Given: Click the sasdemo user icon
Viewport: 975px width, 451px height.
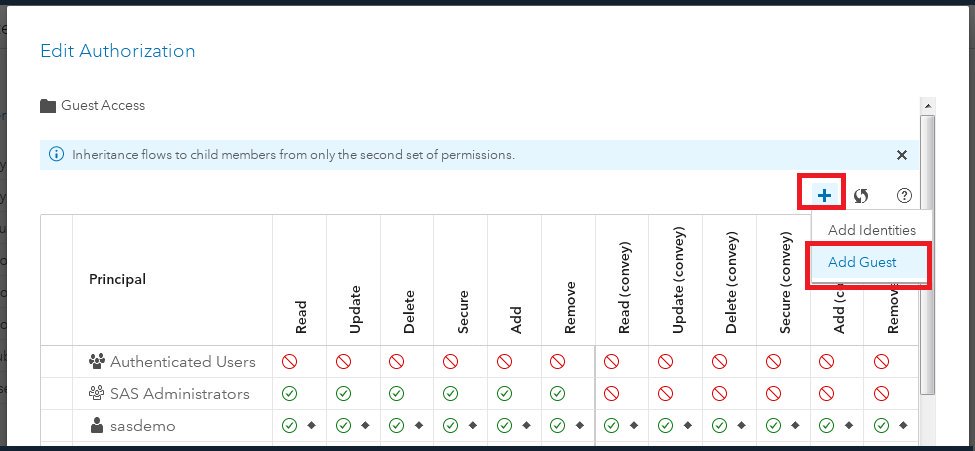Looking at the screenshot, I should pos(96,425).
